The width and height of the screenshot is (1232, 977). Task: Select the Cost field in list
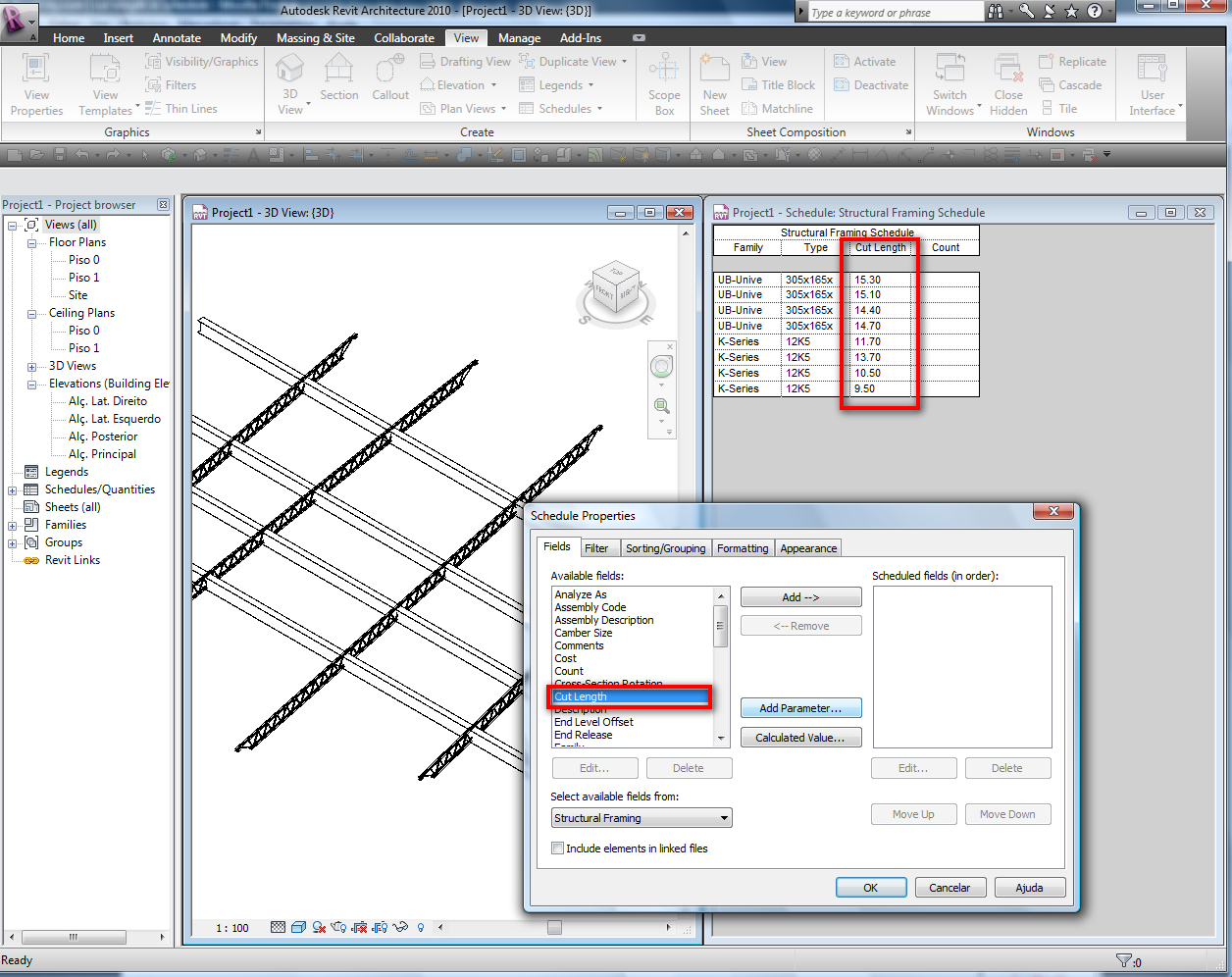click(566, 658)
